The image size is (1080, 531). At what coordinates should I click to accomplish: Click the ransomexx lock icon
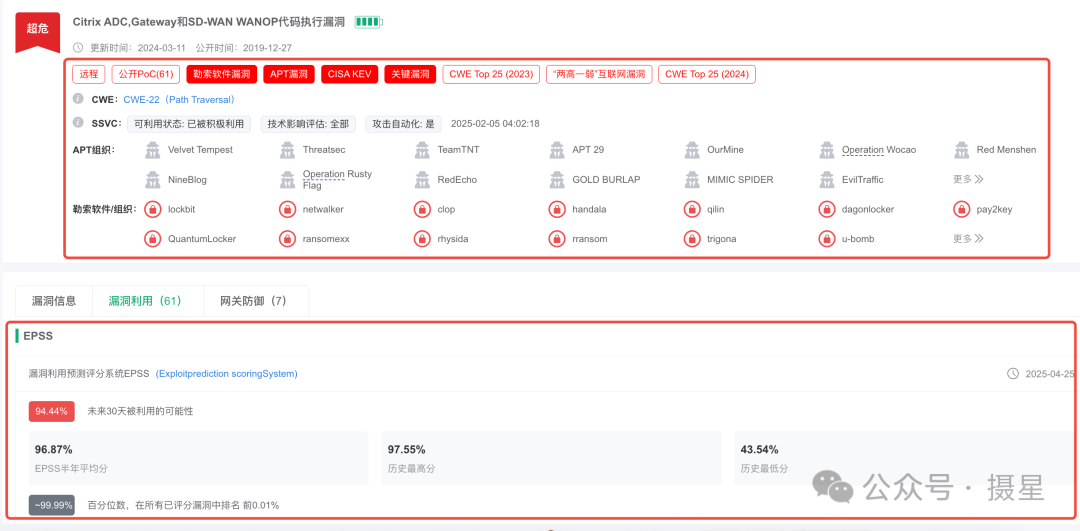287,239
